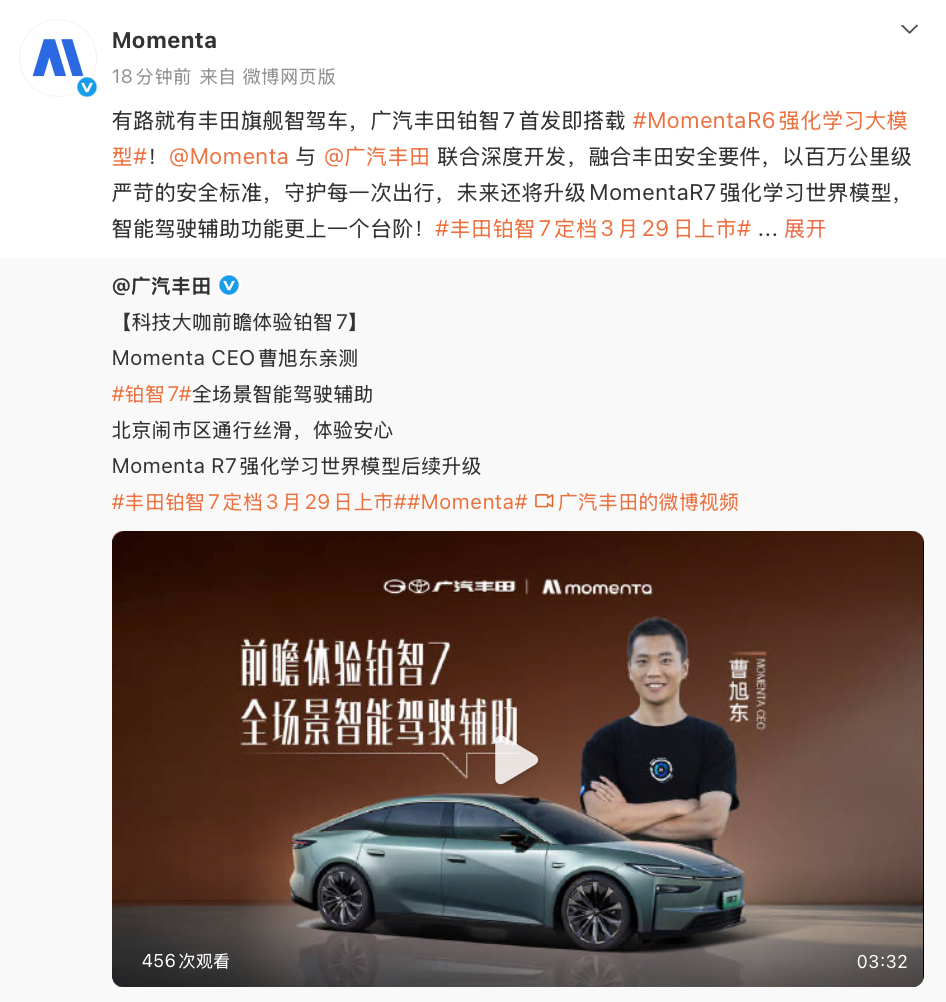Click verified badge next to 广汽丰田
Screen dimensions: 946x1002
(229, 285)
